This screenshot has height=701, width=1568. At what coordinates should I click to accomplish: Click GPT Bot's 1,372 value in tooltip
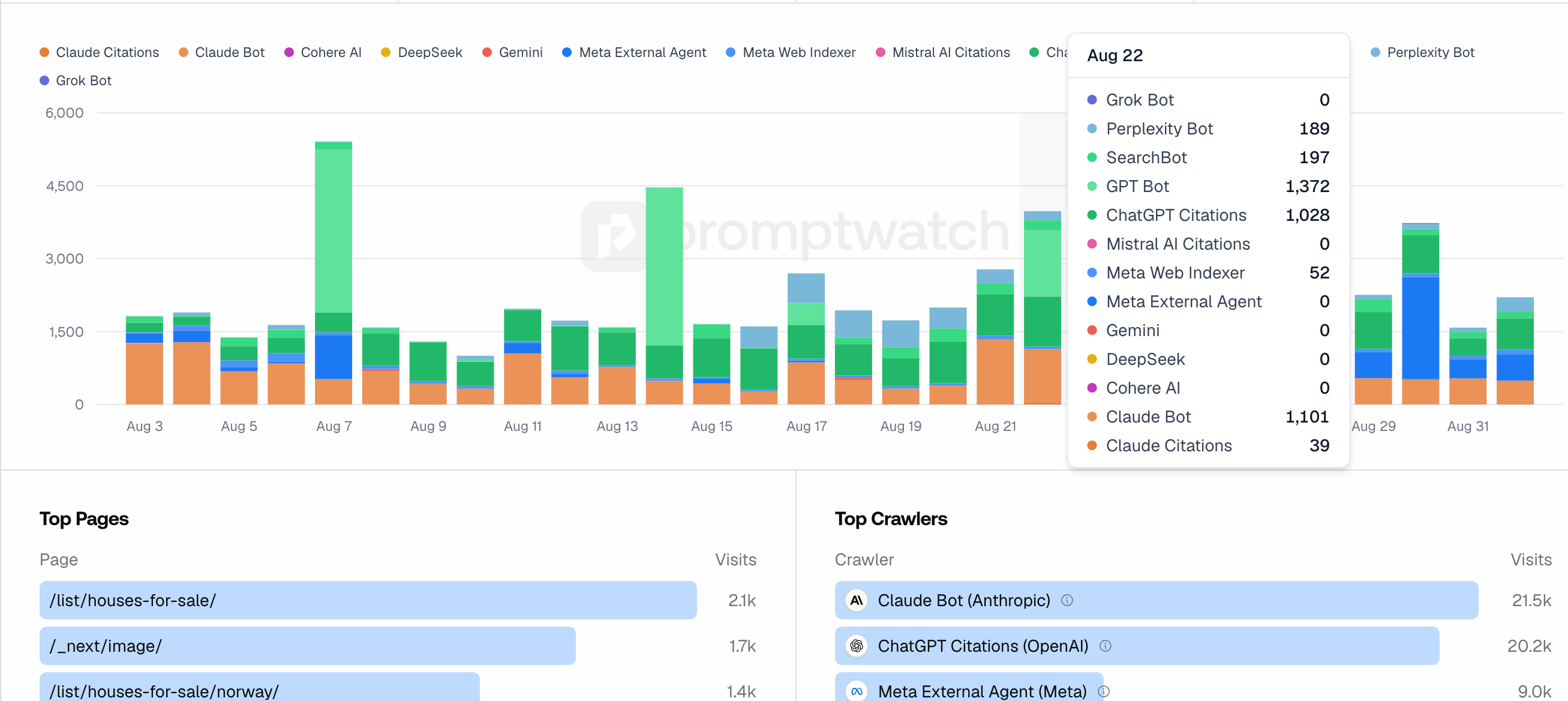(x=1307, y=187)
